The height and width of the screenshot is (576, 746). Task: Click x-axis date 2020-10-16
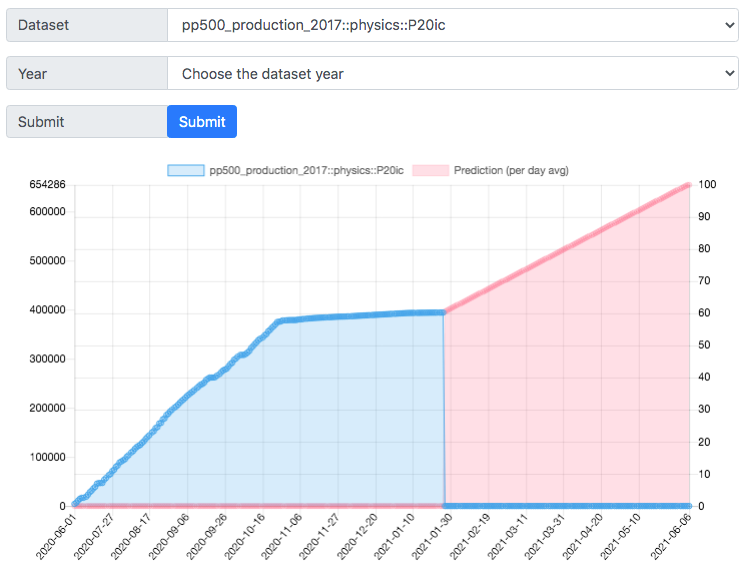[244, 537]
